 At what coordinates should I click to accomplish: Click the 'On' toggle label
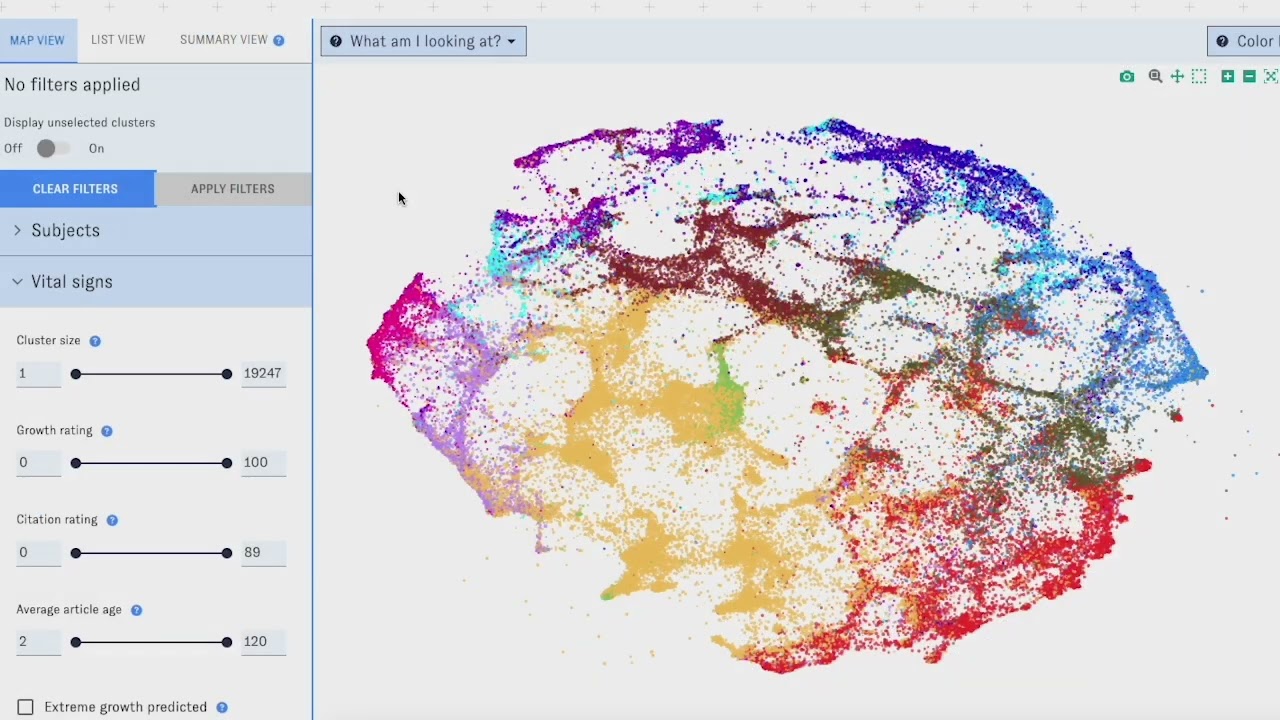96,148
